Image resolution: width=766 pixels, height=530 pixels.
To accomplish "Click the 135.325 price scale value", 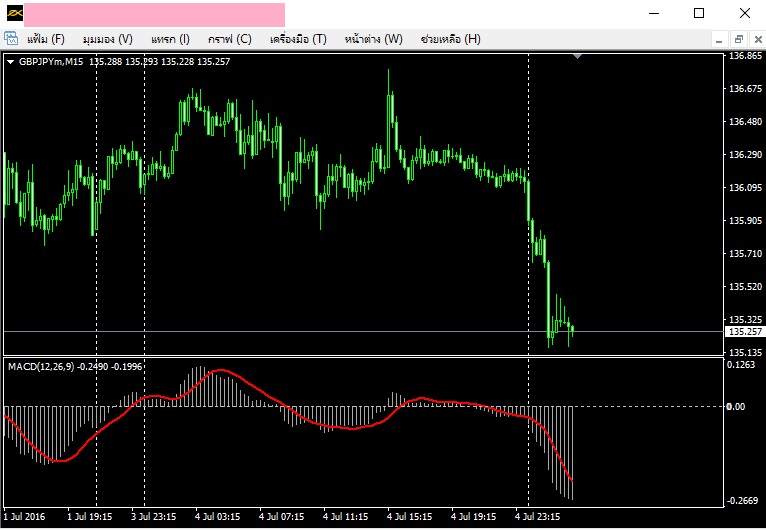I will tap(745, 319).
